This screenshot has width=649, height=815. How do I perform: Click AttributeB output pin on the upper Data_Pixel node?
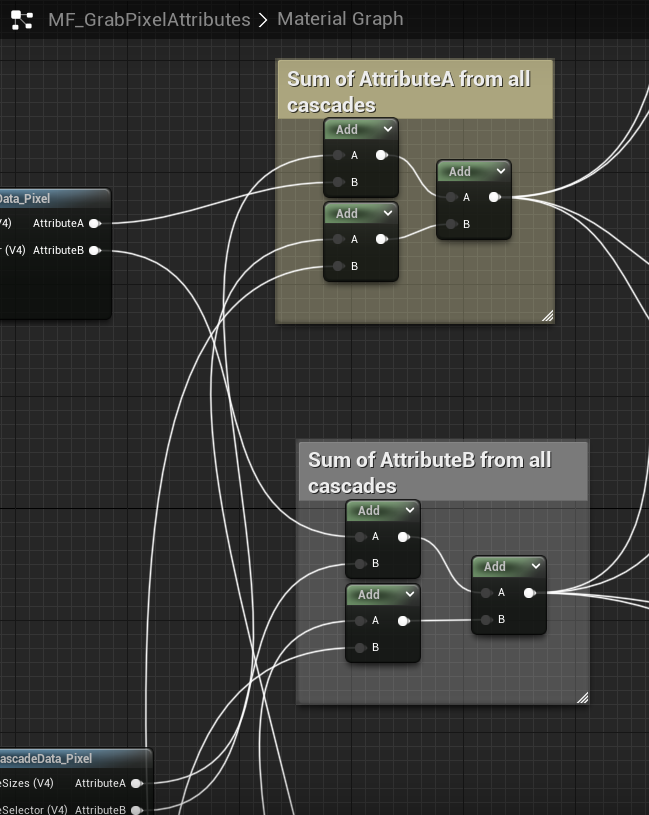click(x=94, y=250)
